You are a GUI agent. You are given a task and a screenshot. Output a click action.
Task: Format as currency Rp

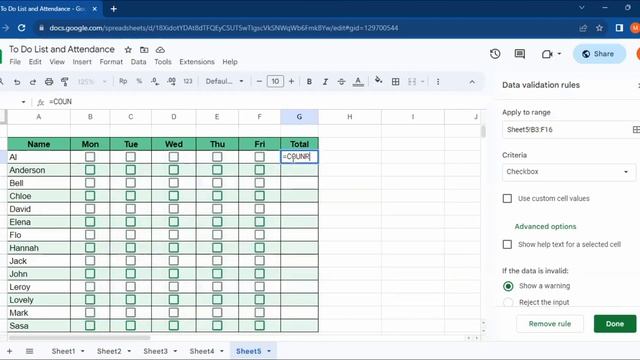click(123, 81)
